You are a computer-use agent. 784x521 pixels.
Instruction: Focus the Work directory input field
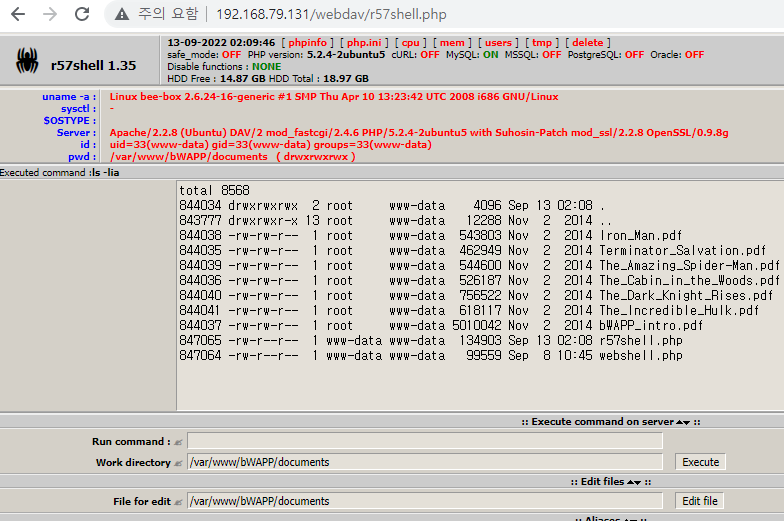pos(425,462)
